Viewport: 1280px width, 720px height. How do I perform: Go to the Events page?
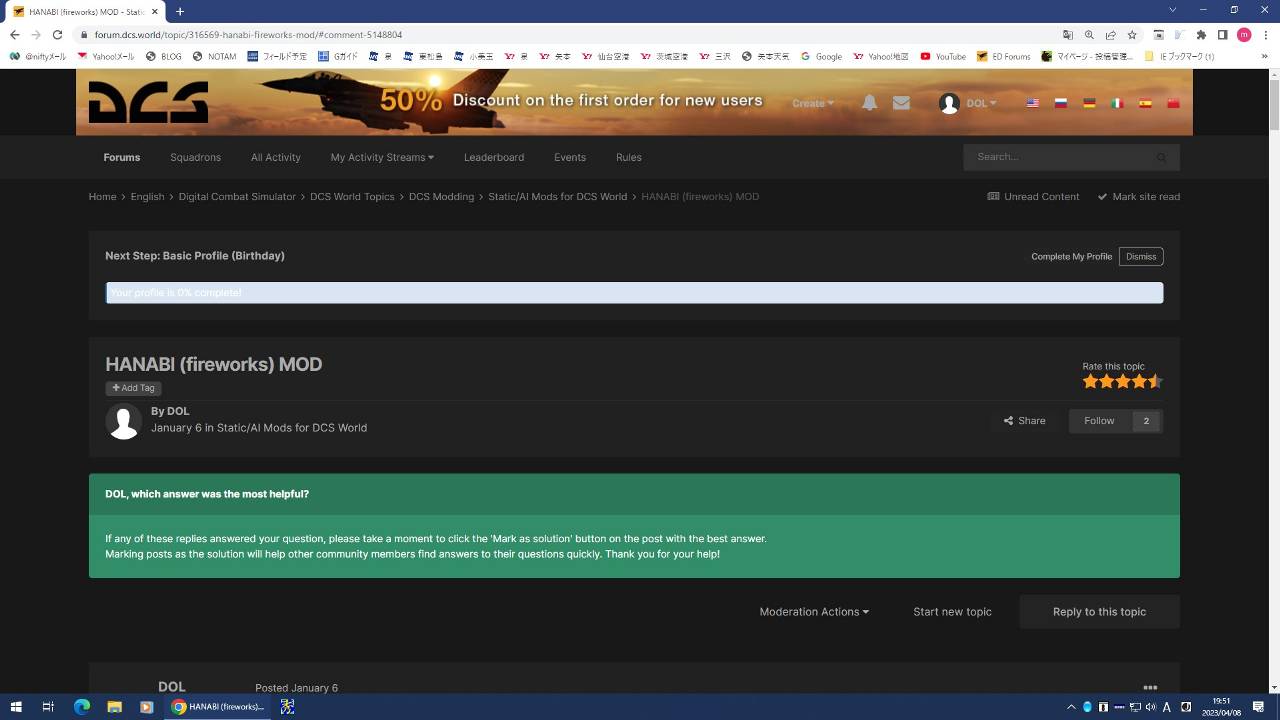pyautogui.click(x=570, y=157)
